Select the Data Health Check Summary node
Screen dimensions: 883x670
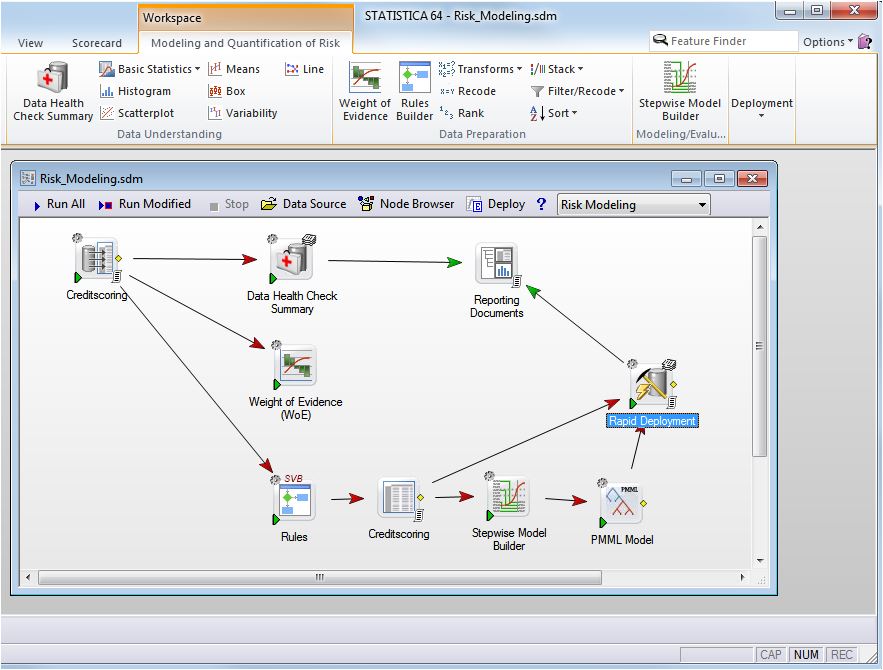(292, 259)
